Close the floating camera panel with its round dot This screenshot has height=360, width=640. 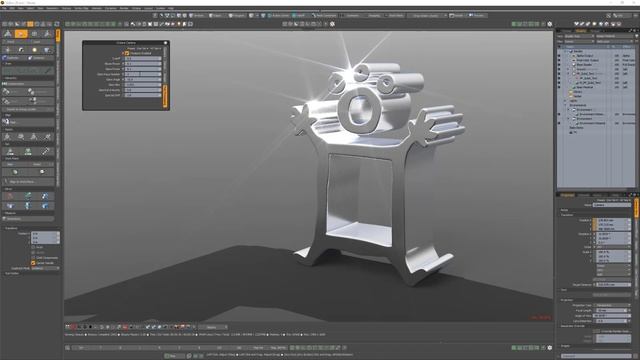(x=165, y=43)
